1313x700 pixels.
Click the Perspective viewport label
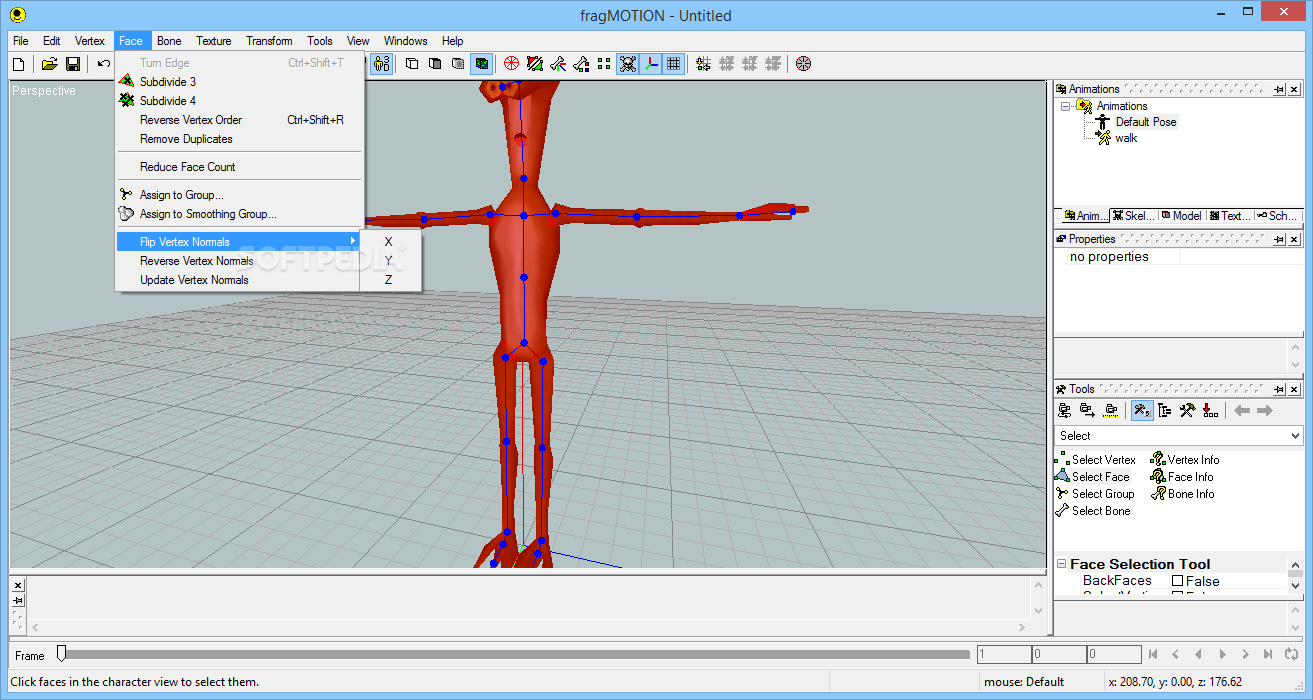pos(44,91)
